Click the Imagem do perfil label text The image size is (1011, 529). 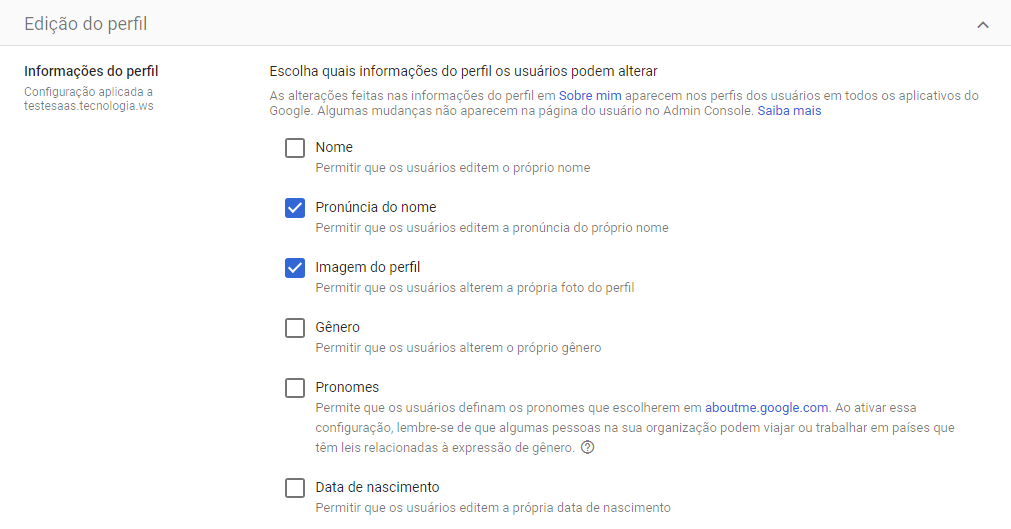[x=368, y=267]
